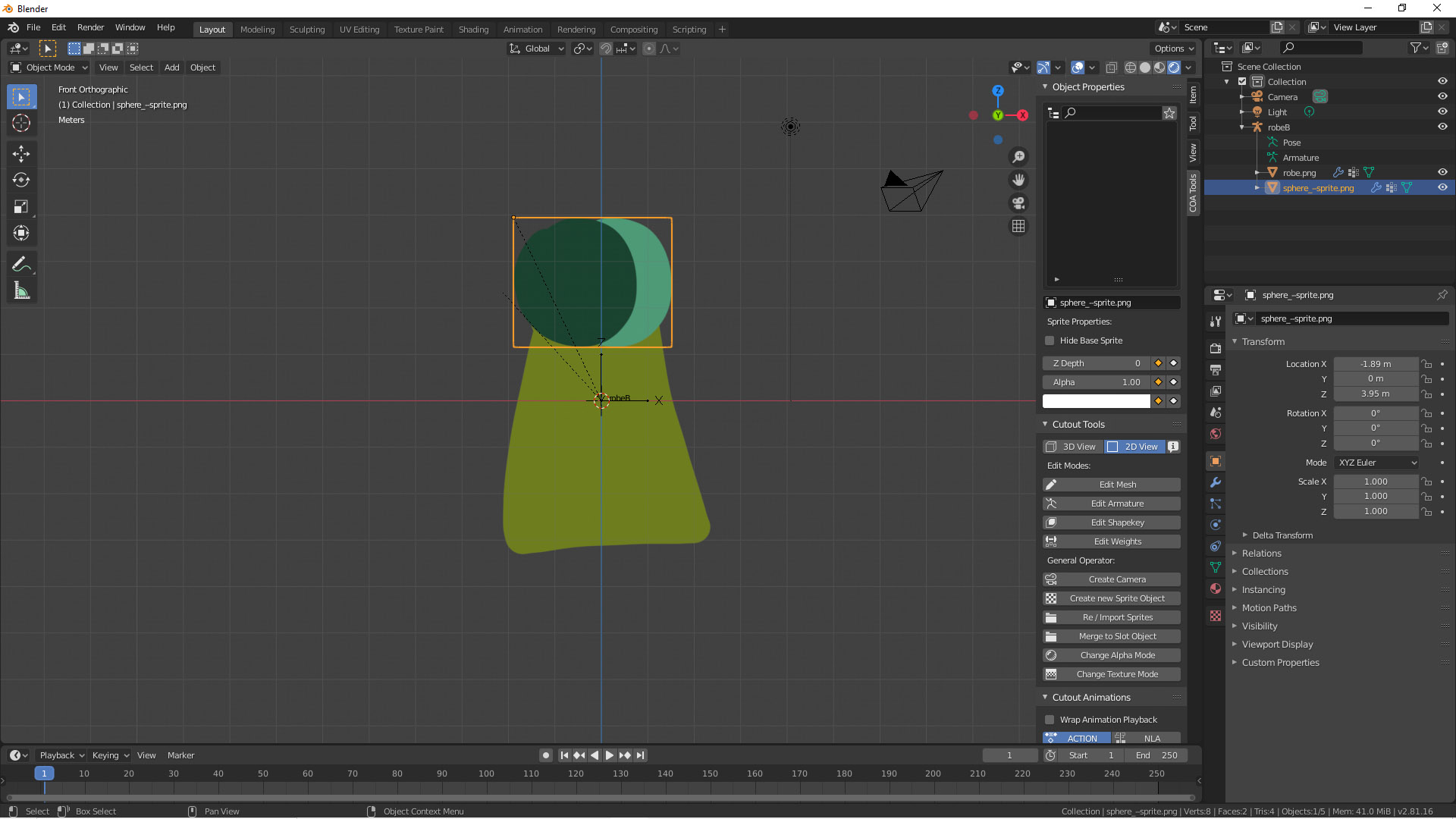Open the XYZ Euler rotation mode dropdown
The height and width of the screenshot is (819, 1456).
(x=1377, y=463)
